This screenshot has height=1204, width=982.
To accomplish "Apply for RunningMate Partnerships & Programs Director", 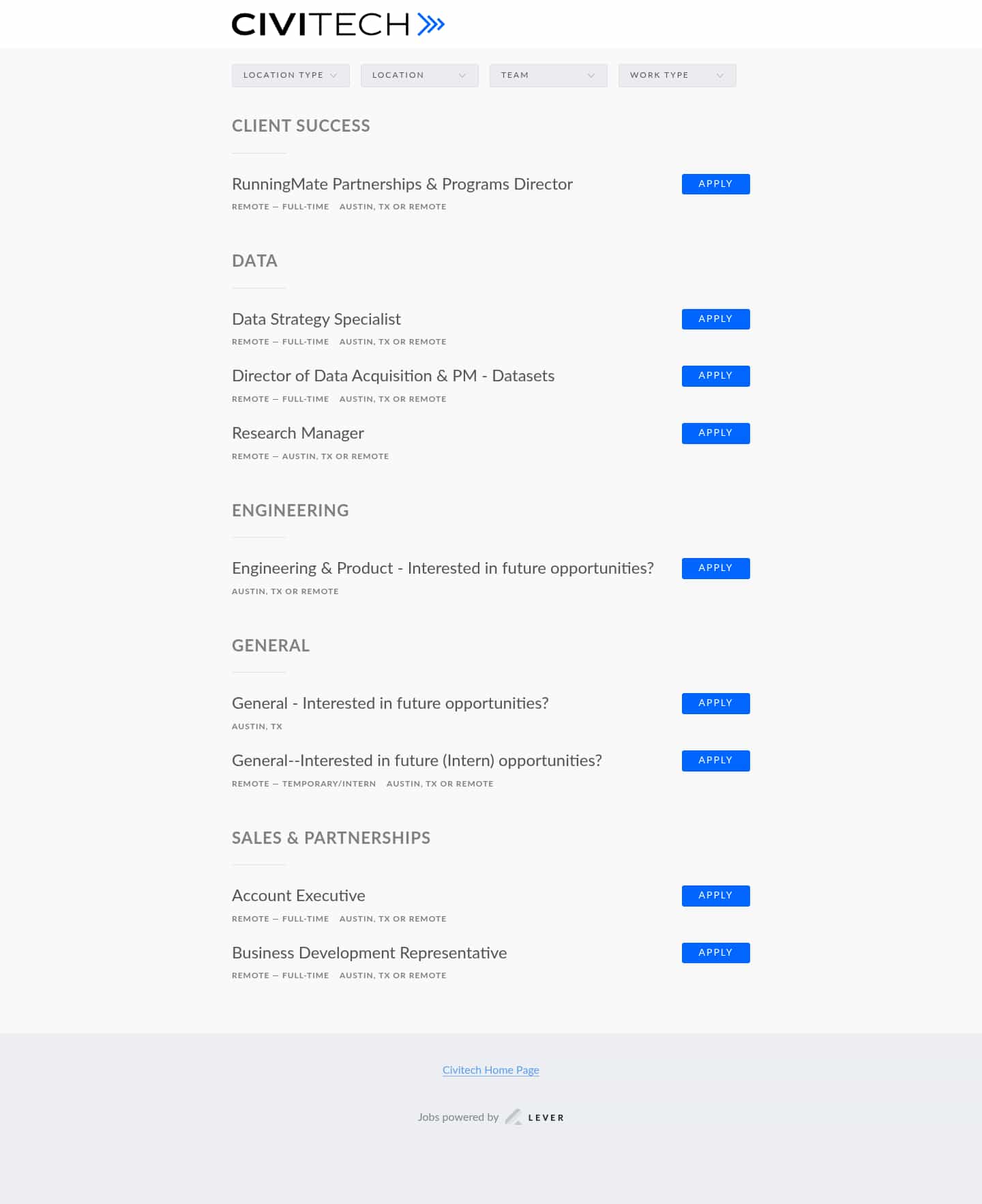I will pos(715,184).
